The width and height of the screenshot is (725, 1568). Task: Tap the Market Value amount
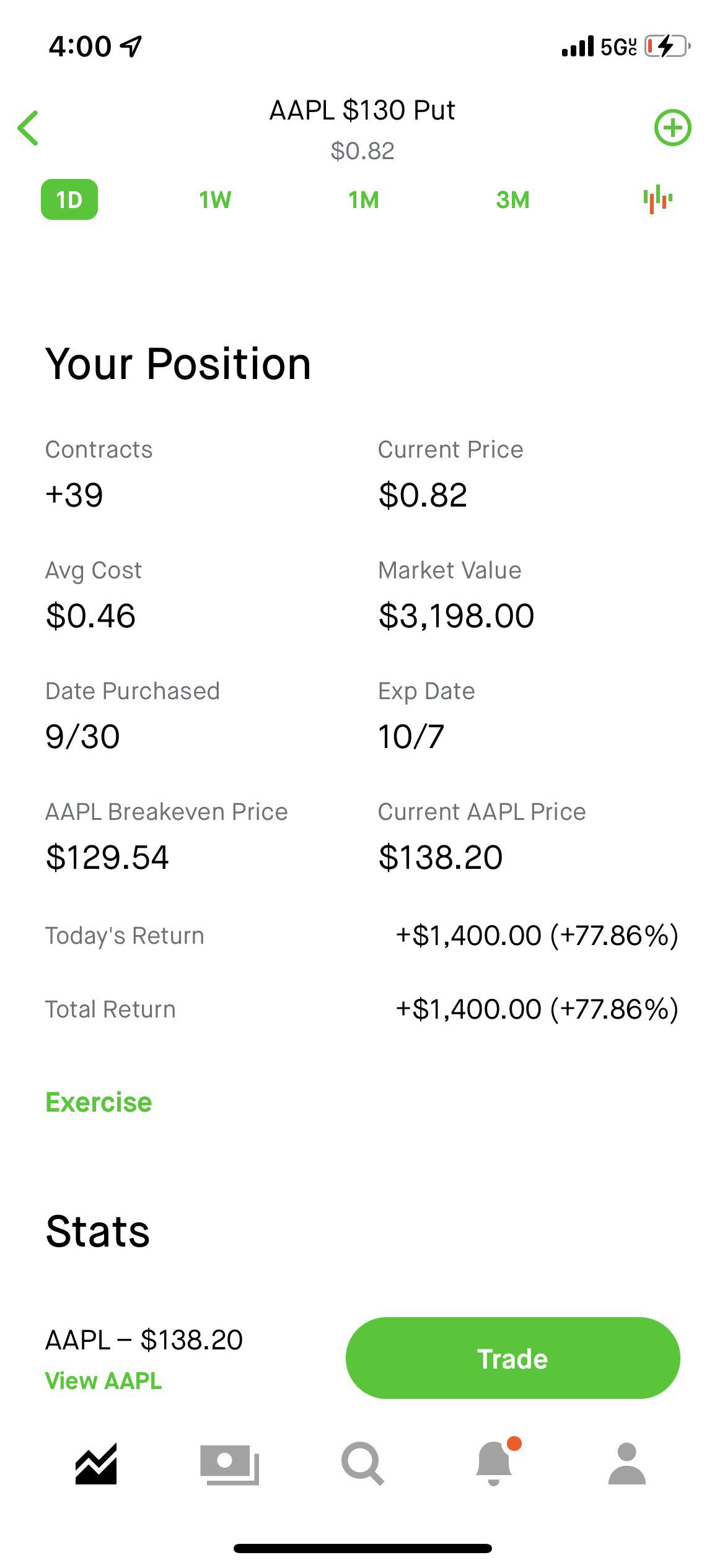click(x=456, y=616)
